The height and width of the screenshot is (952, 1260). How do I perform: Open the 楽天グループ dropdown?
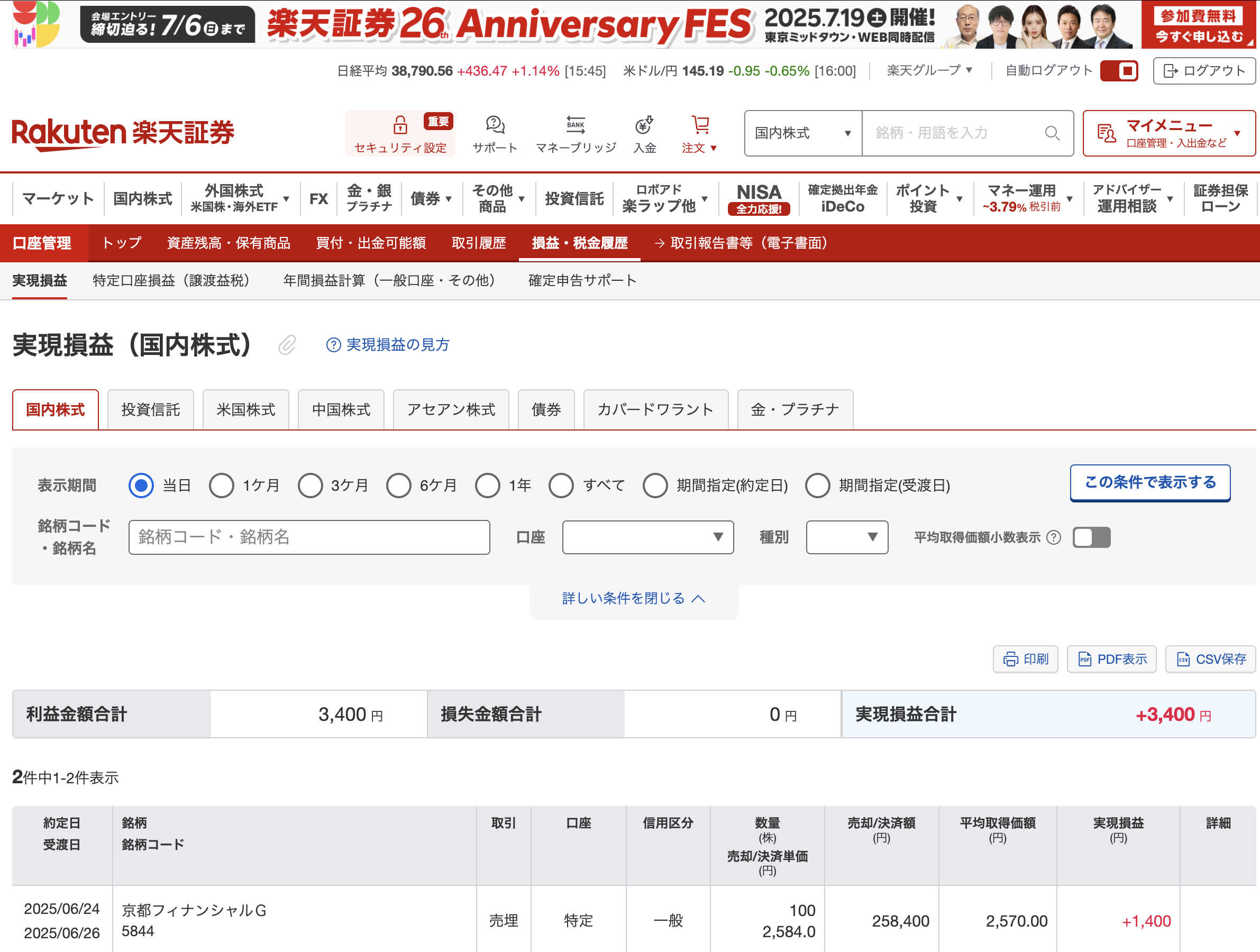click(x=929, y=70)
